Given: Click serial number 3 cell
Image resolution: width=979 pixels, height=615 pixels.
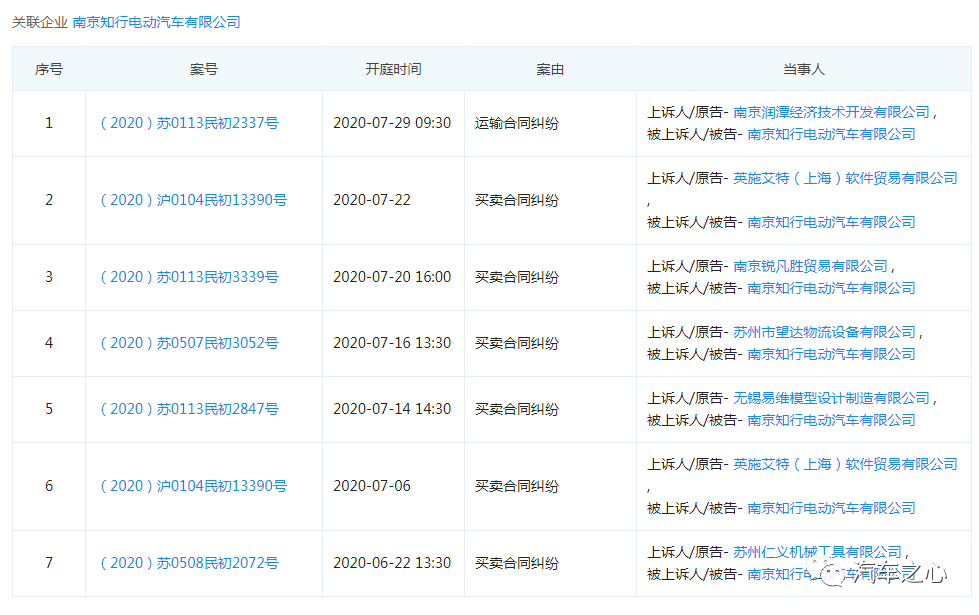Looking at the screenshot, I should pos(49,277).
